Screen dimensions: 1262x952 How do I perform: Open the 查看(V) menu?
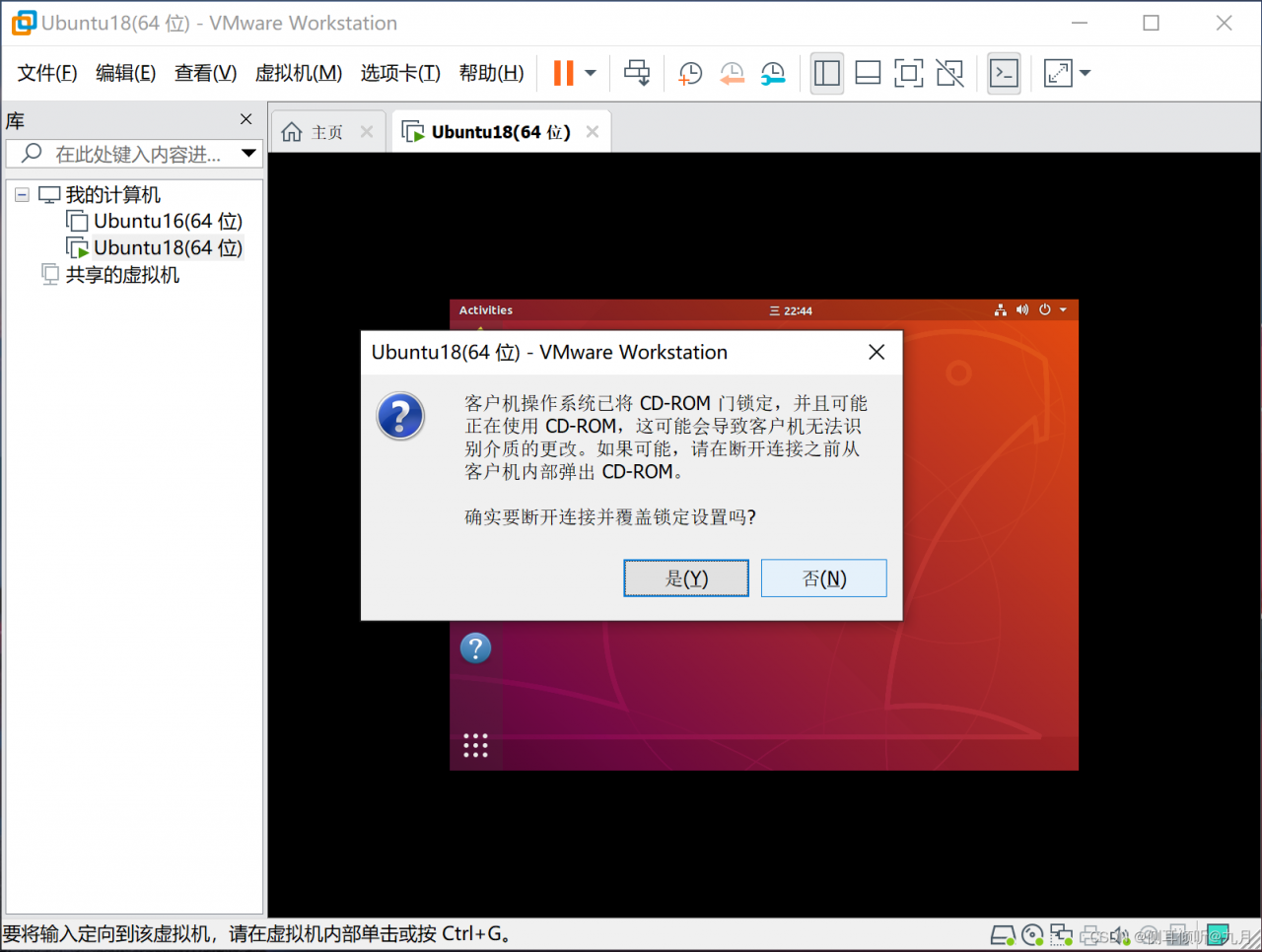205,73
